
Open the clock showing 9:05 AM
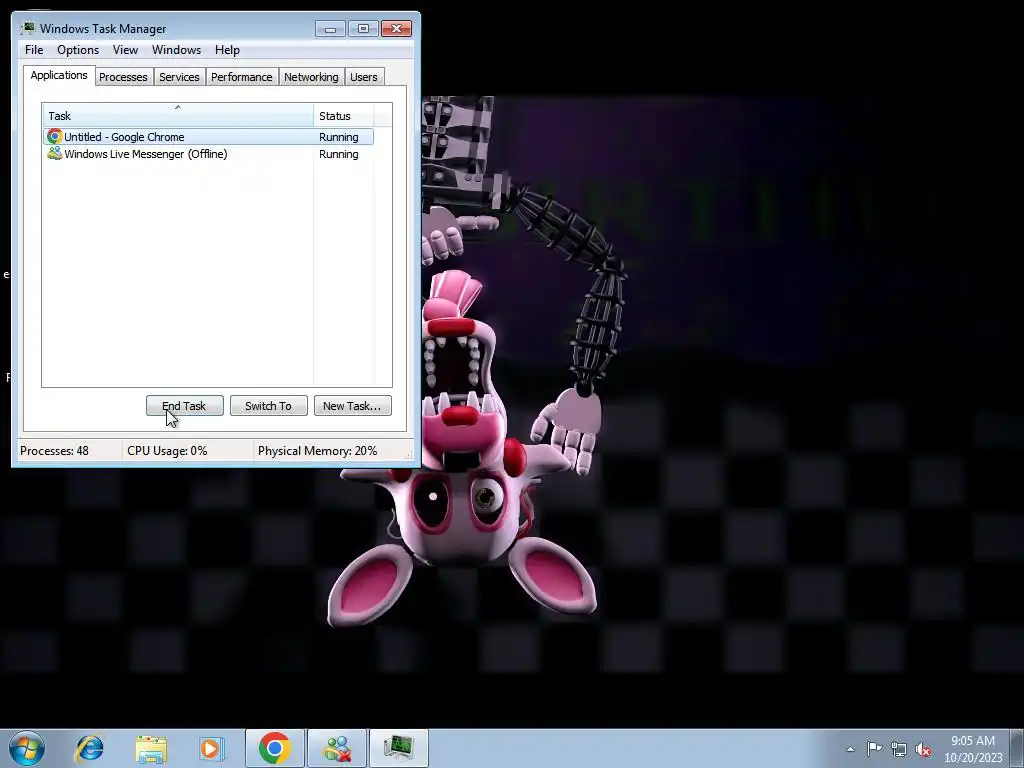click(x=973, y=748)
